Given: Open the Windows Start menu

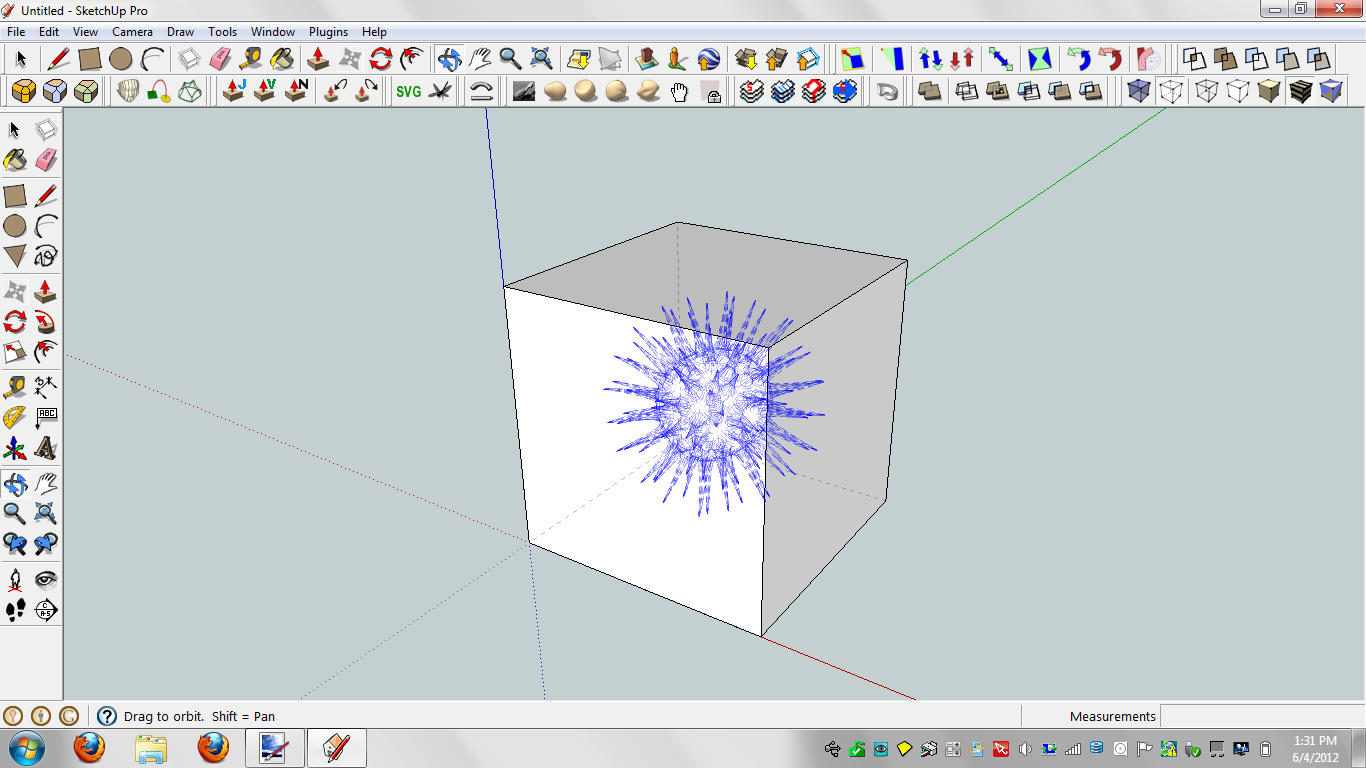Looking at the screenshot, I should pos(27,748).
